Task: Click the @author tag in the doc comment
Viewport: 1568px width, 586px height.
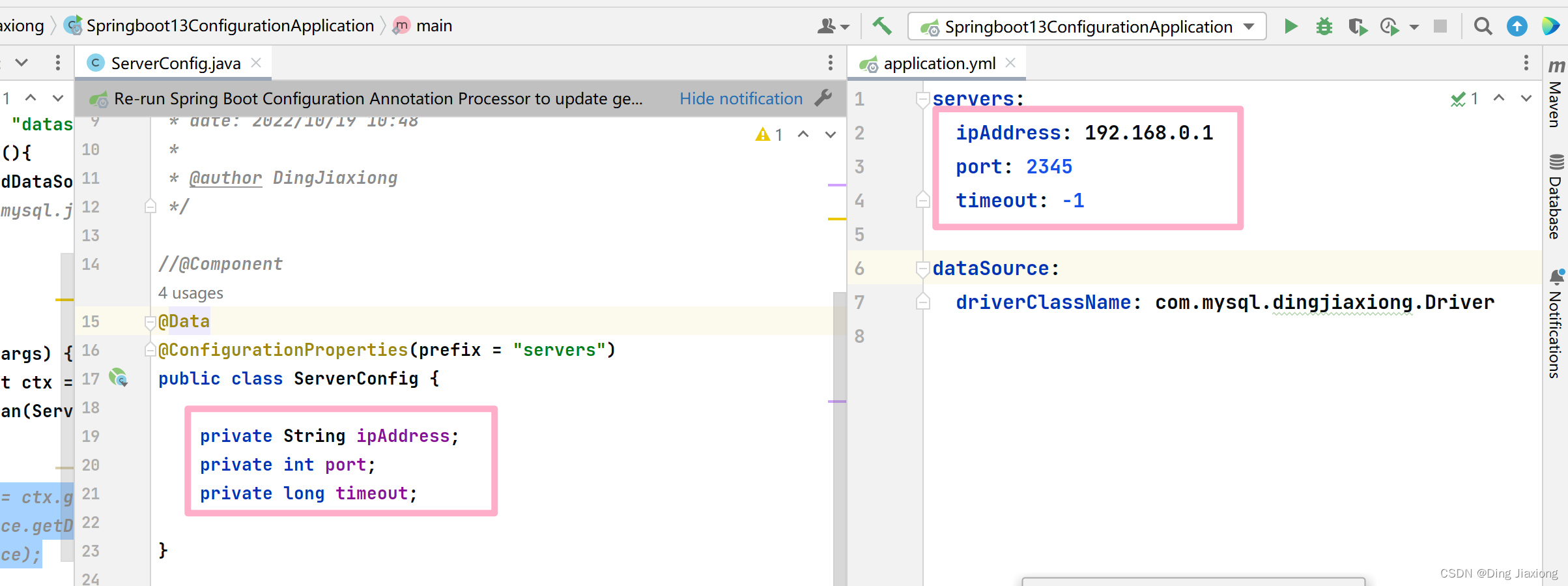Action: click(225, 178)
